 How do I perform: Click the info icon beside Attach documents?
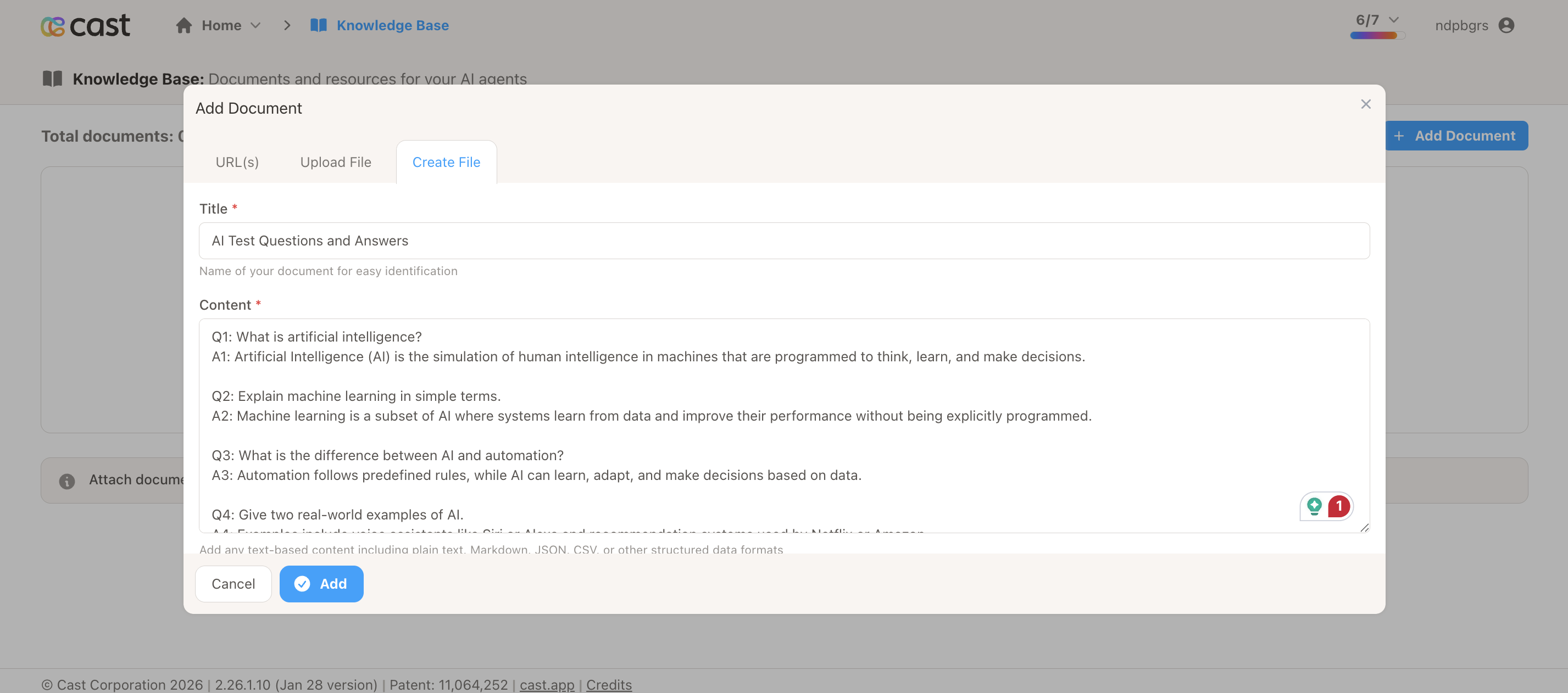[67, 480]
